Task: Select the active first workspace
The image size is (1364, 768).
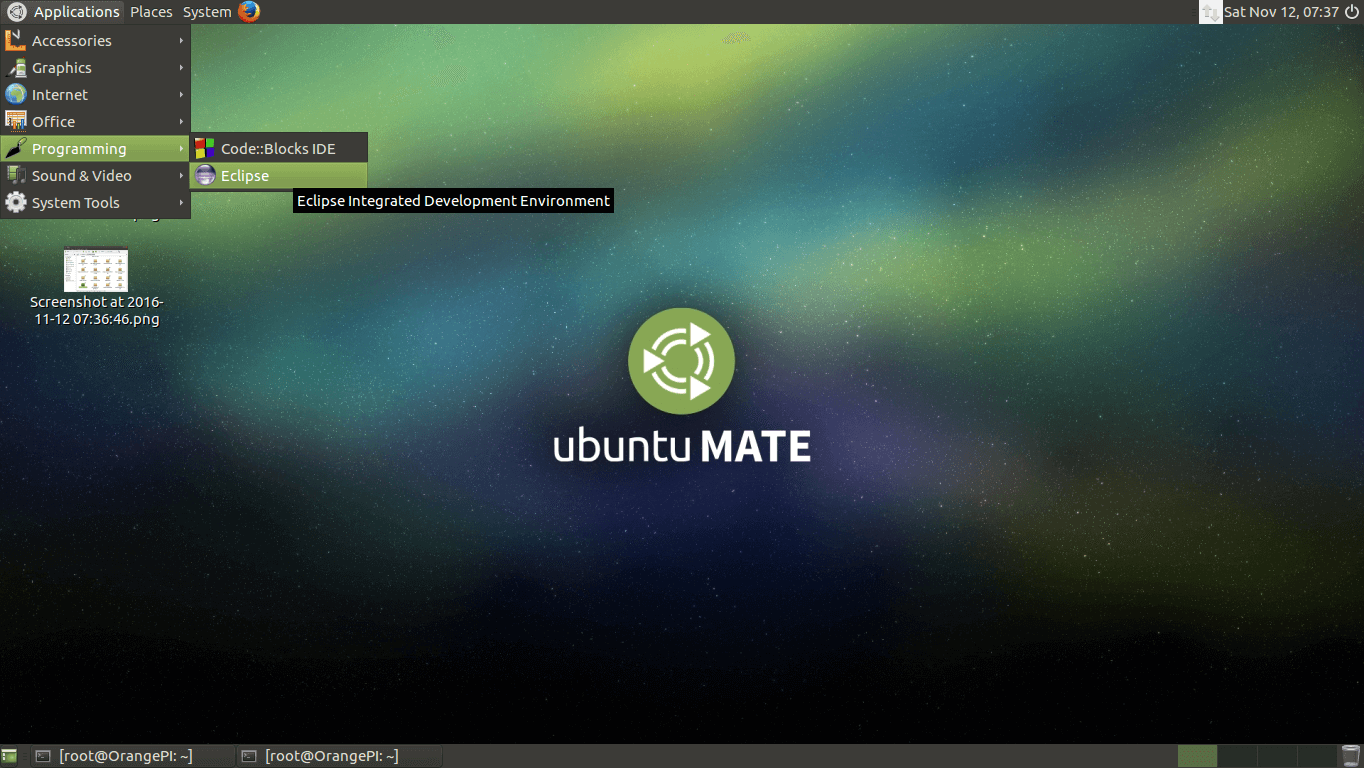Action: tap(1197, 756)
